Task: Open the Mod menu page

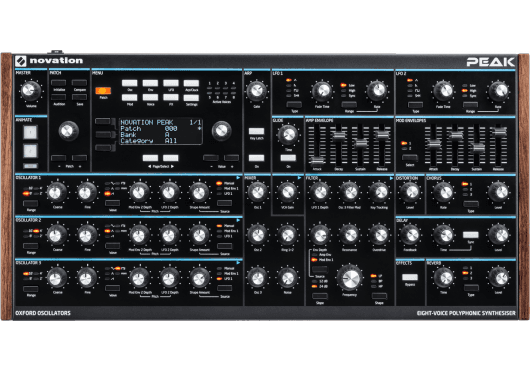Action: tap(129, 98)
